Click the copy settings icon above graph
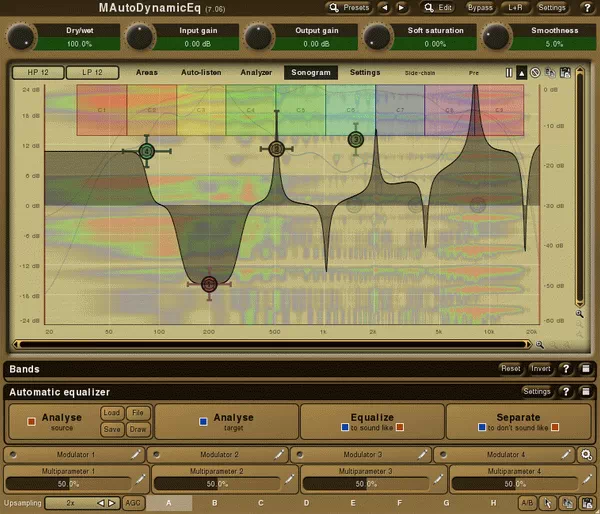 [549, 73]
